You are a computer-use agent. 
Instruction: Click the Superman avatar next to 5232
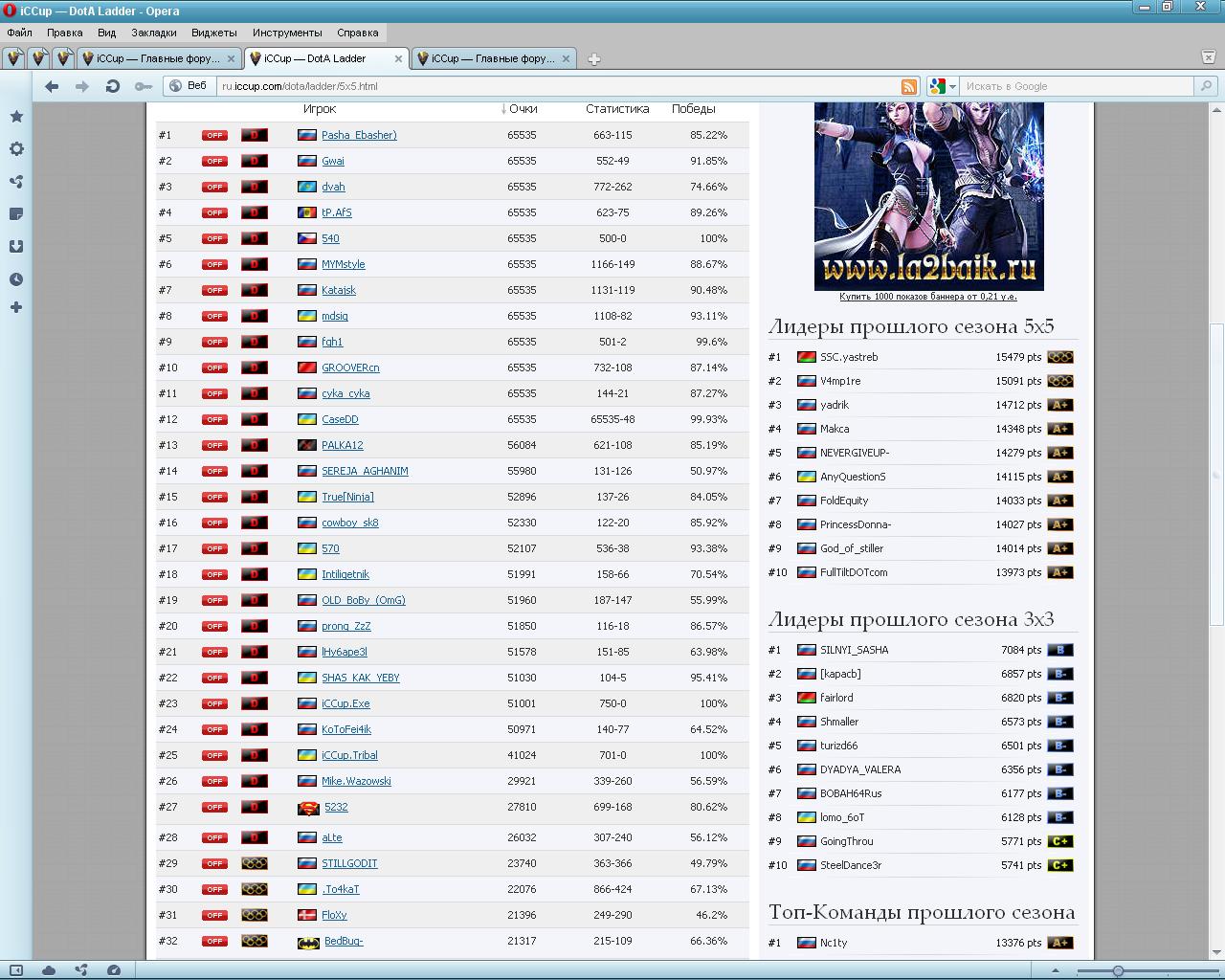(x=308, y=808)
